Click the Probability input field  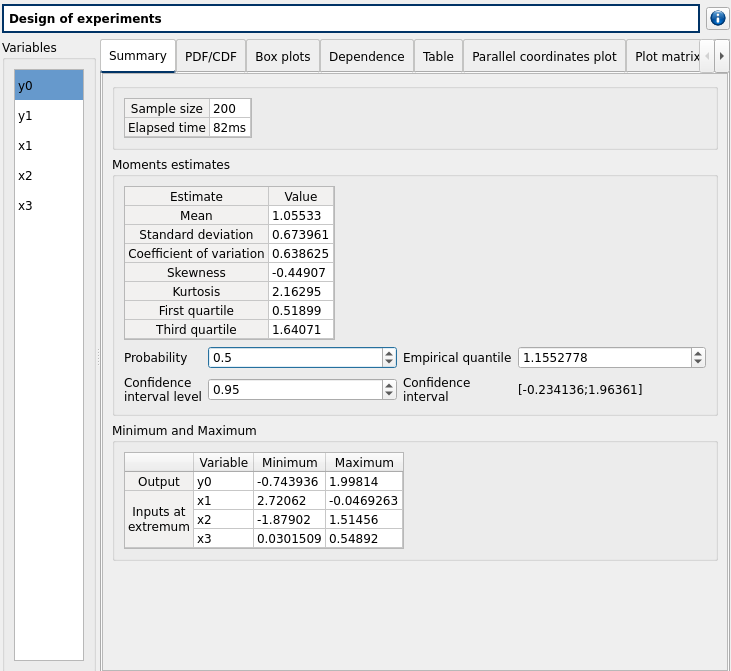(x=294, y=358)
